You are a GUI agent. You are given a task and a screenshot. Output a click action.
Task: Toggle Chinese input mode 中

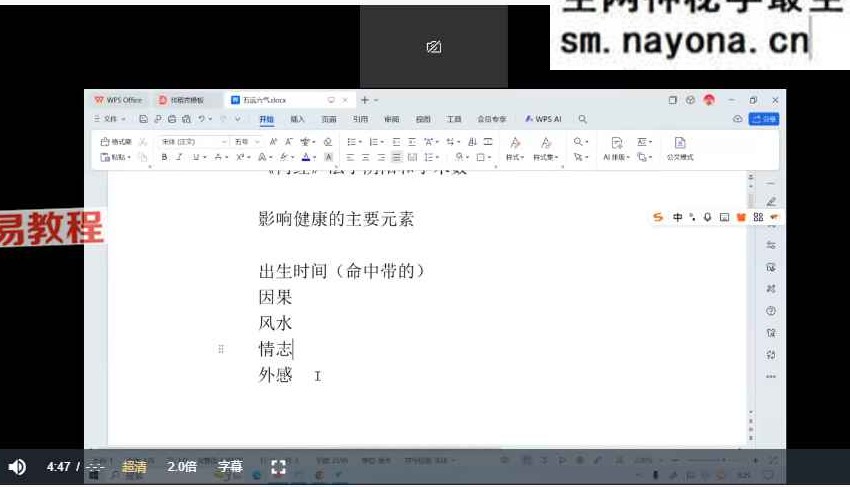click(x=678, y=217)
